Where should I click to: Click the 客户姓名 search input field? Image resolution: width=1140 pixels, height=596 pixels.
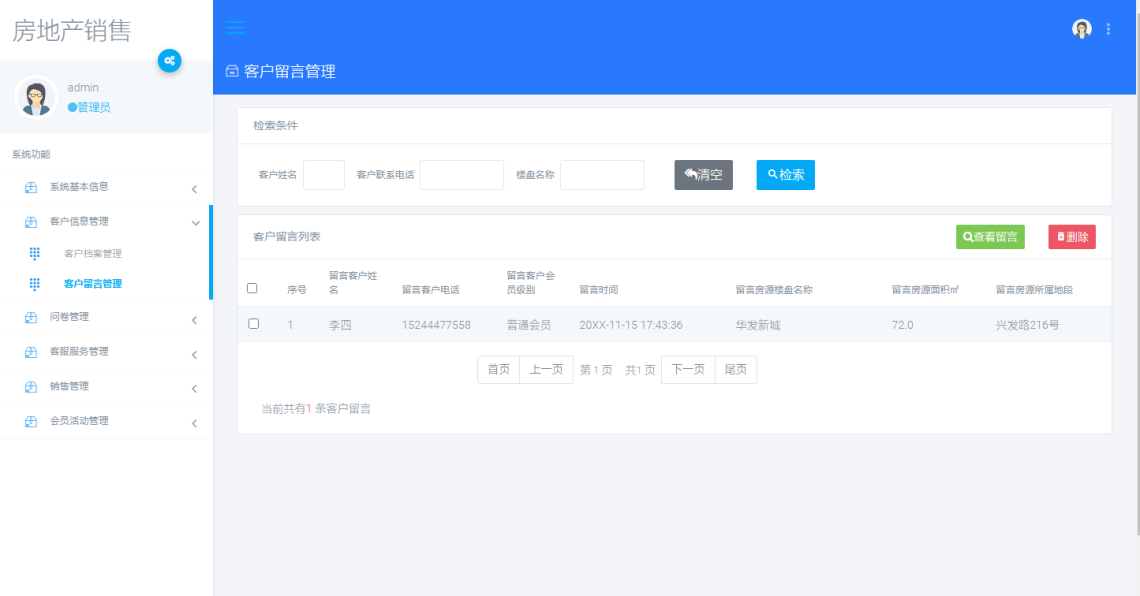[323, 175]
